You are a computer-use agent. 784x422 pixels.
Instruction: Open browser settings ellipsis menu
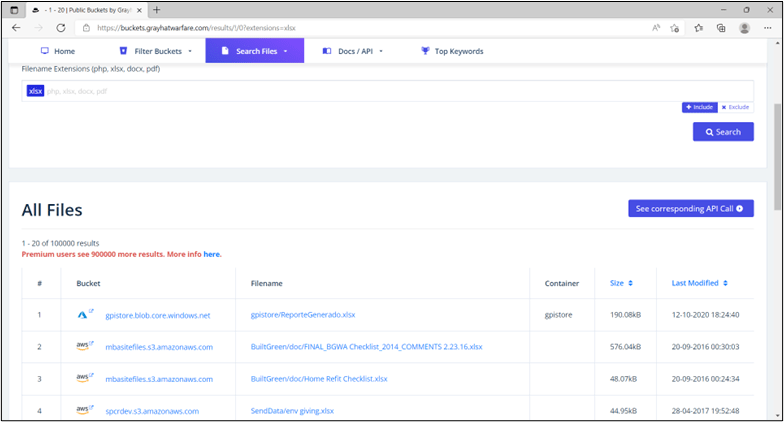click(x=767, y=28)
